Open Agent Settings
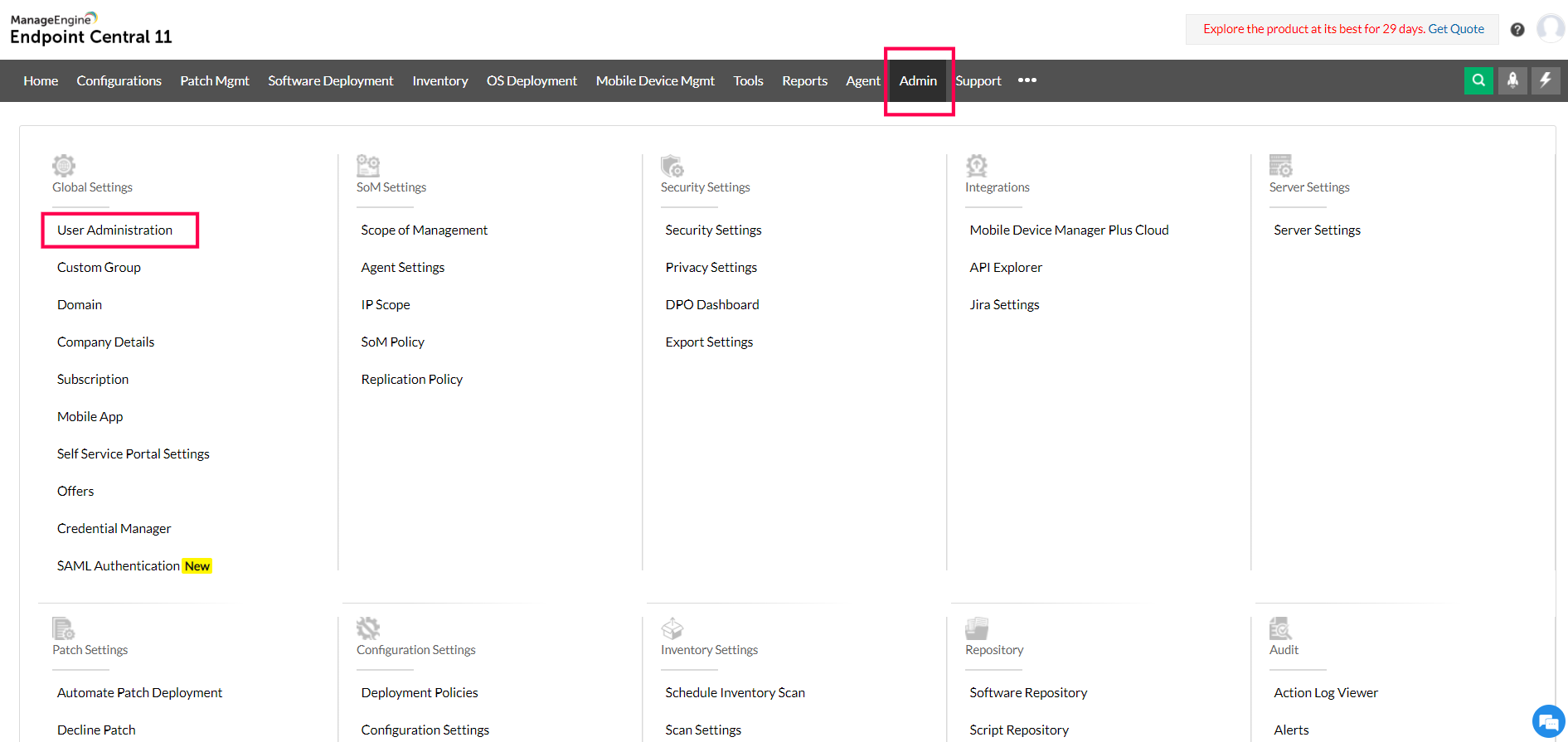Image resolution: width=1568 pixels, height=742 pixels. 403,267
